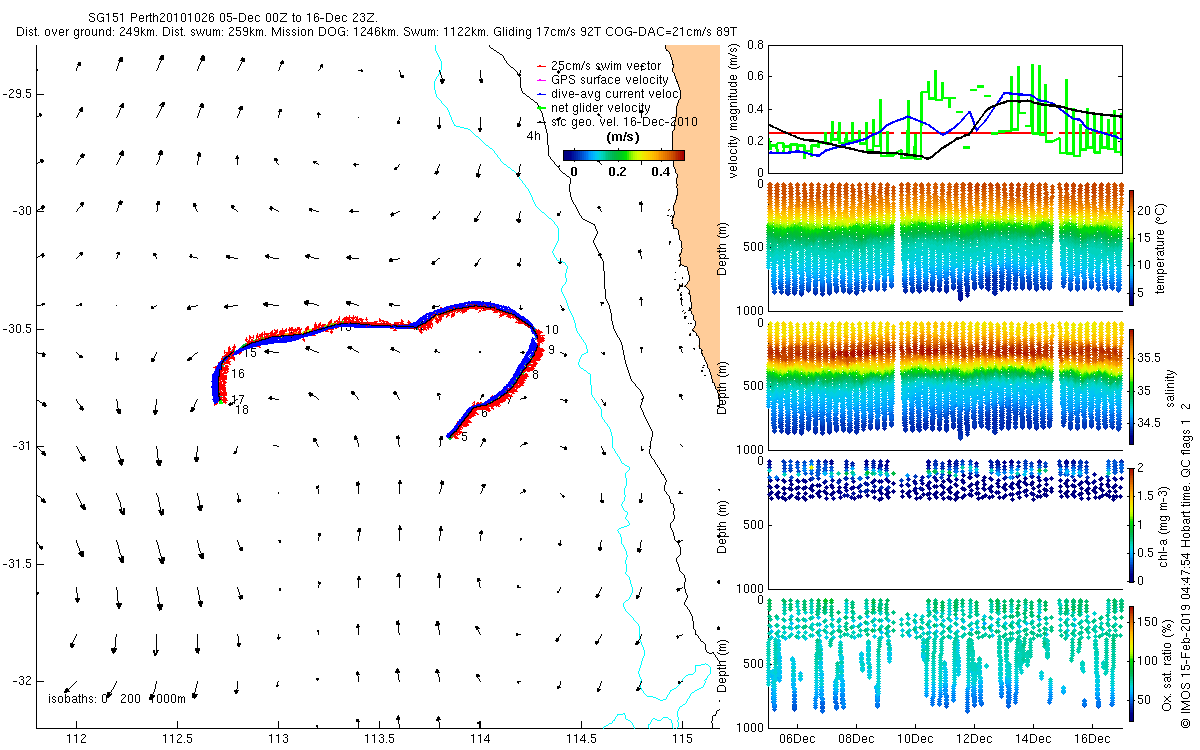Click the '0.8' tick on velocity magnitude axis
Screen dimensions: 1200x750
754,45
